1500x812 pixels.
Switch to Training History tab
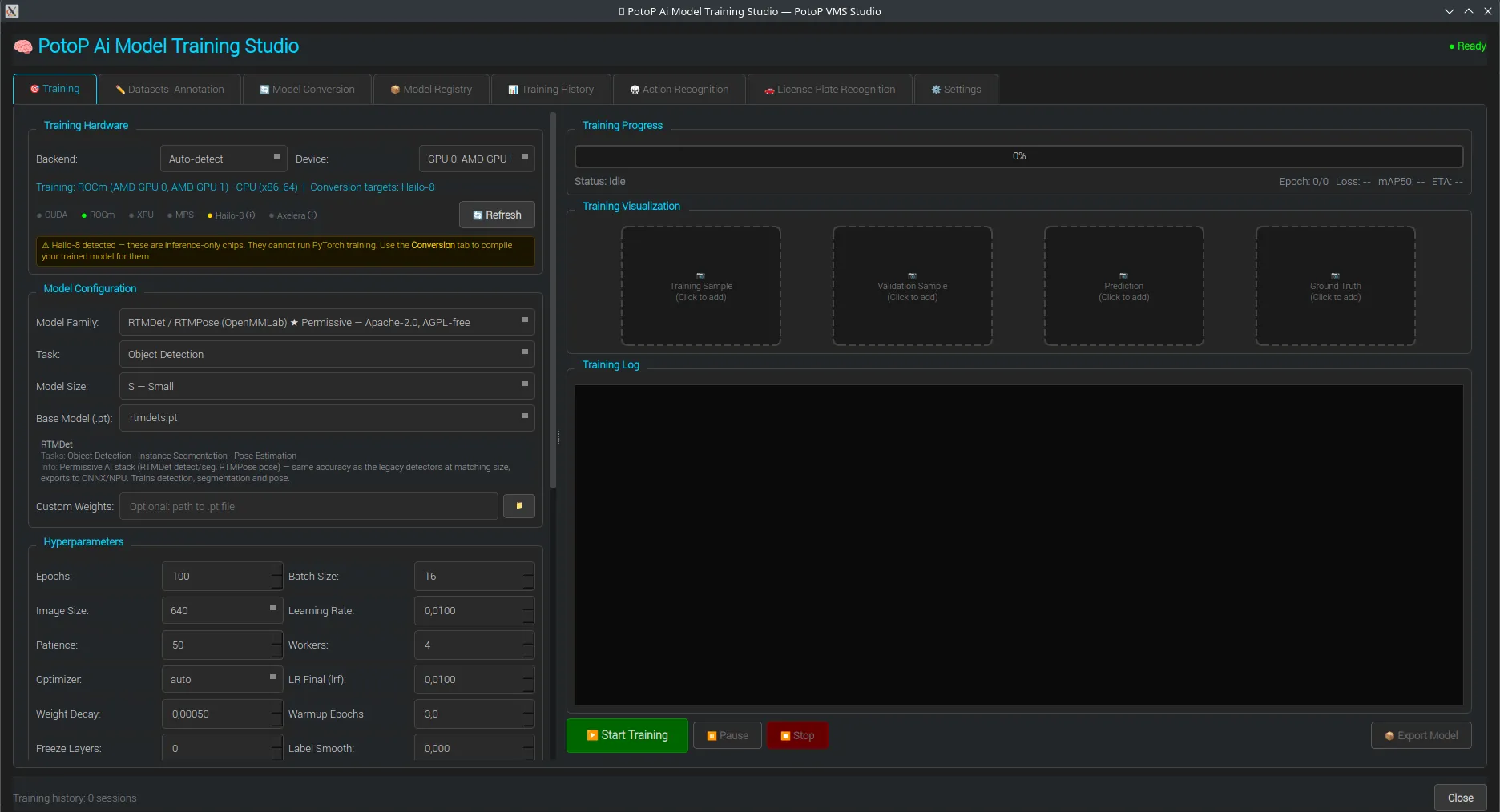(x=551, y=90)
